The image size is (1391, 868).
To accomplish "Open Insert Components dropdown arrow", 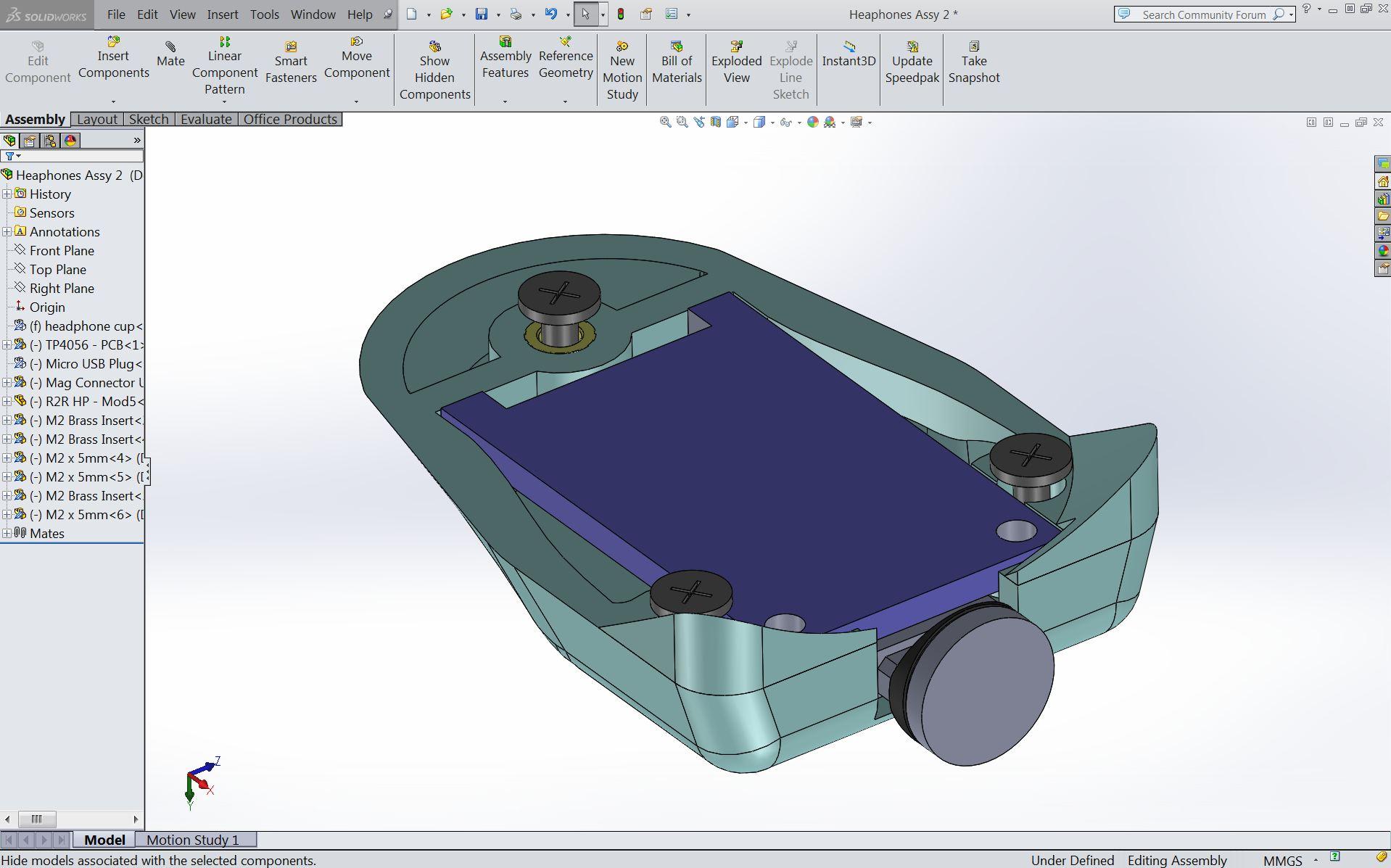I will (x=113, y=102).
